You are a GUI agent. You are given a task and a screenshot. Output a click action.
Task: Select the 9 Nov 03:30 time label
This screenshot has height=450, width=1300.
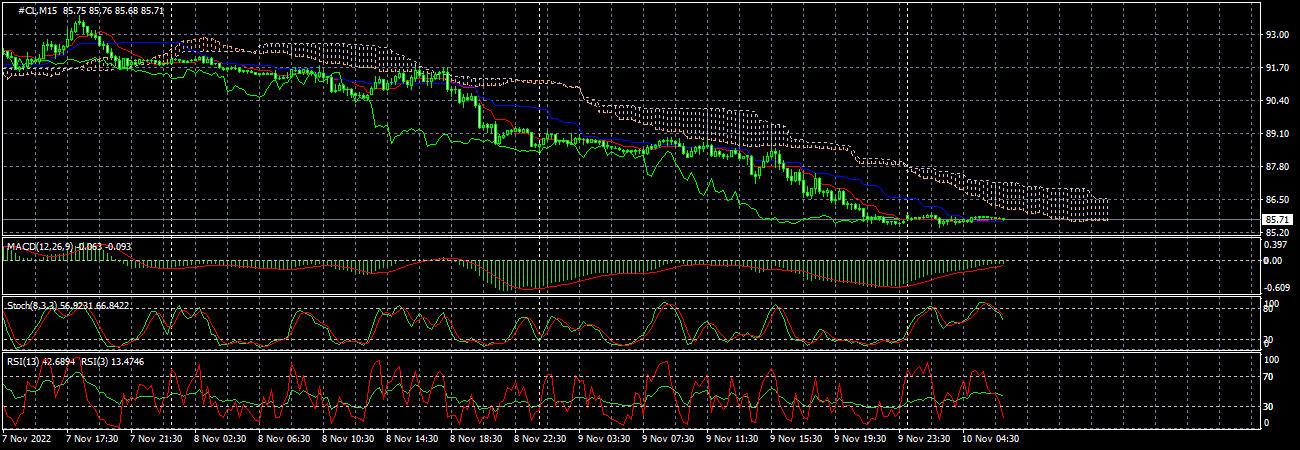(x=606, y=438)
